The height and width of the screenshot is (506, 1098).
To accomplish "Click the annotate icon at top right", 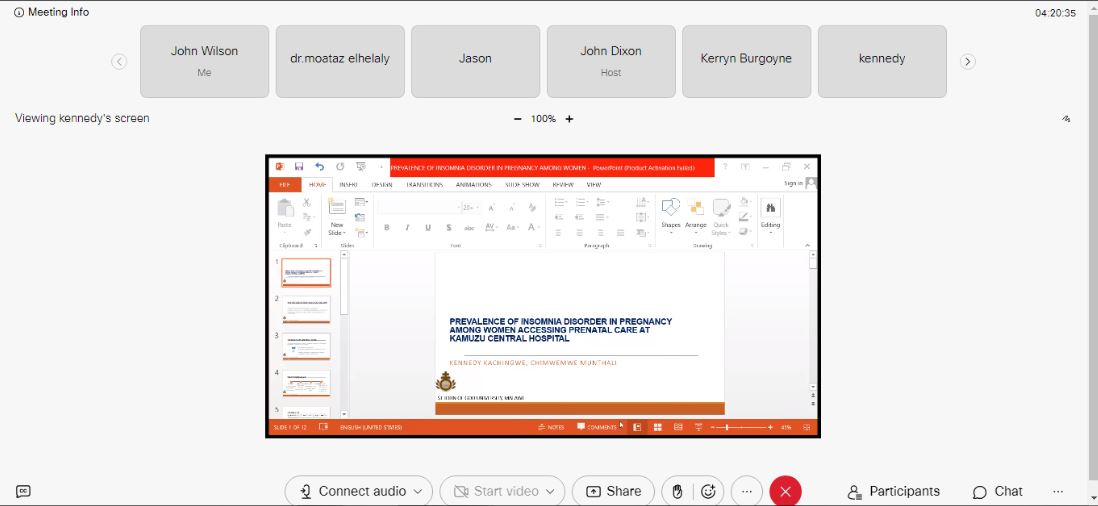I will click(1066, 119).
